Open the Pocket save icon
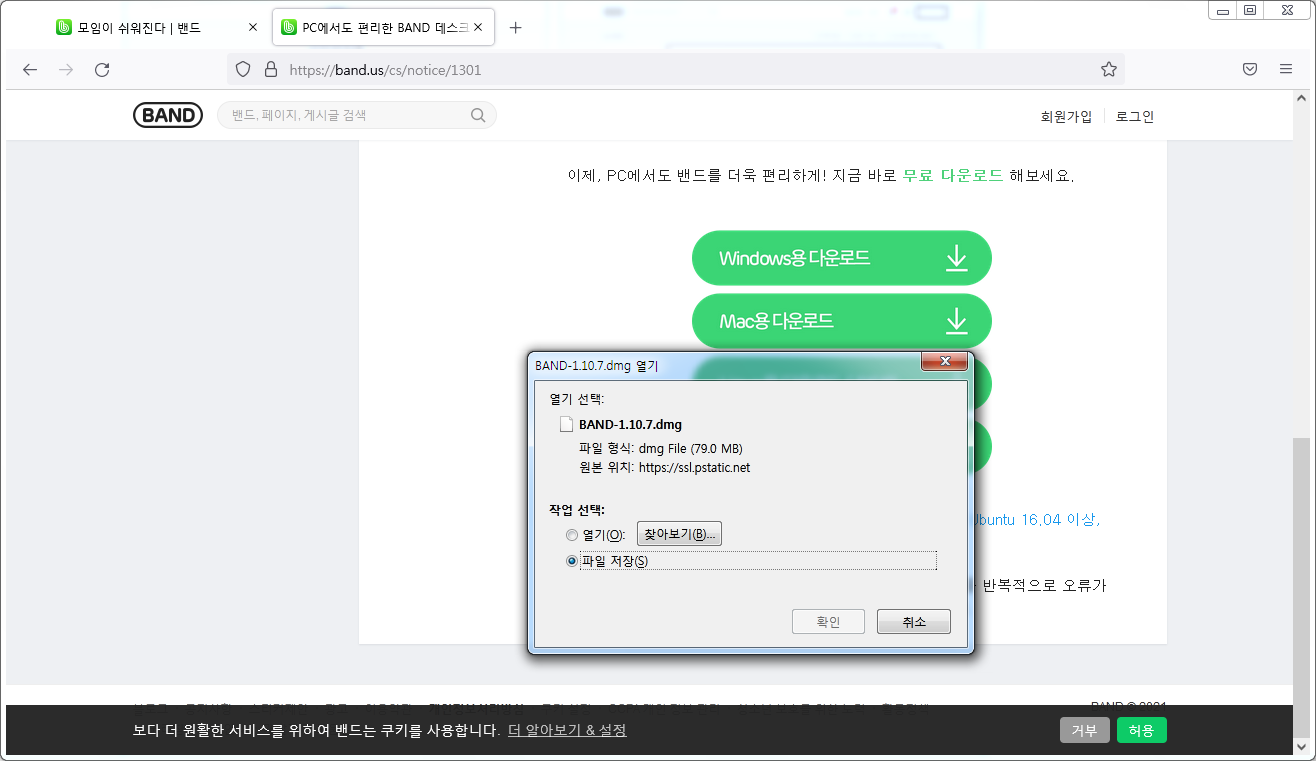Image resolution: width=1316 pixels, height=761 pixels. (1250, 69)
